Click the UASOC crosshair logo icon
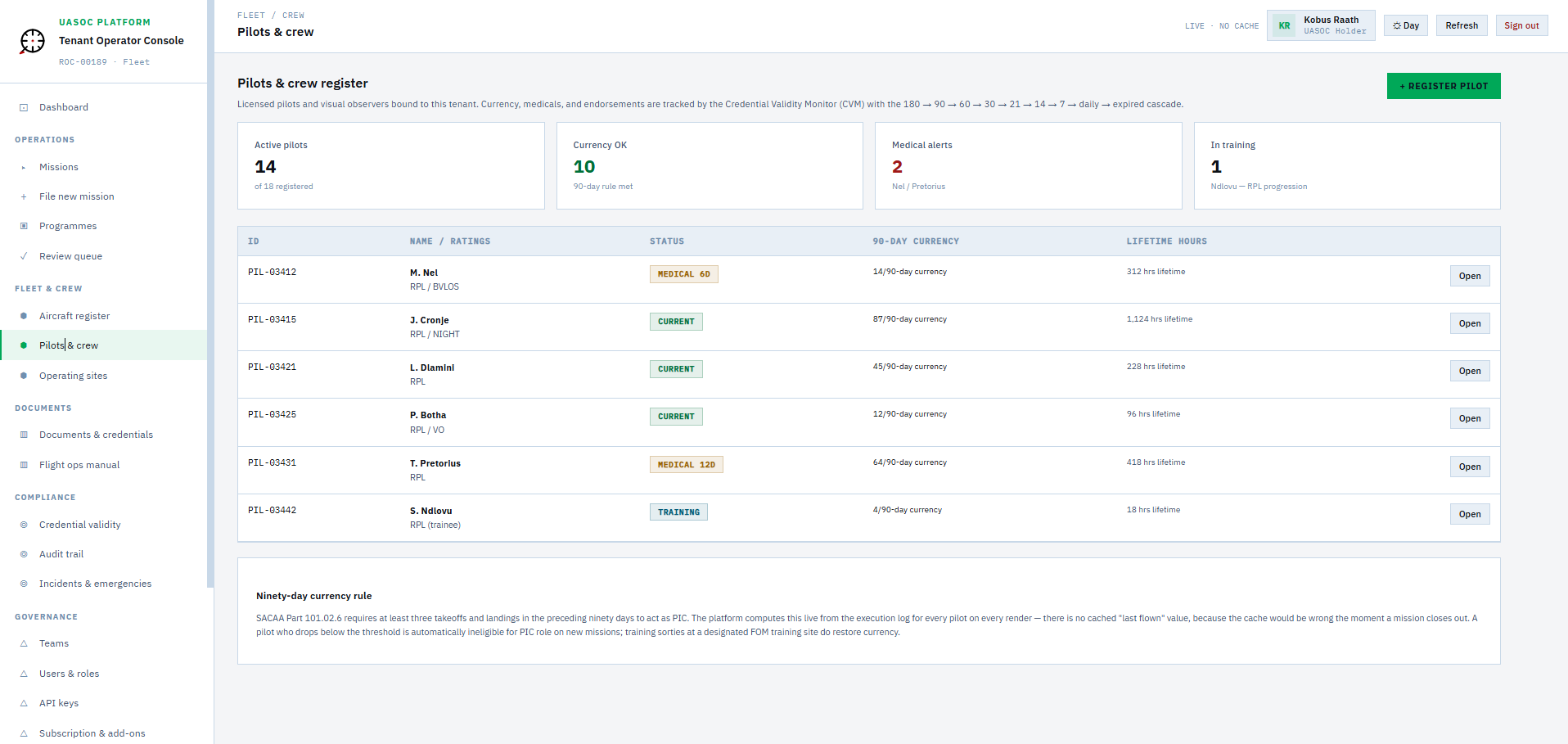 point(33,41)
